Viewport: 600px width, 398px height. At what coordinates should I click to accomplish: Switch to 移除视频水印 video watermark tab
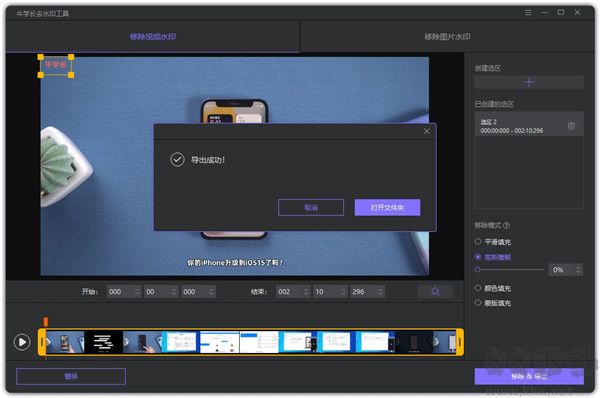153,37
